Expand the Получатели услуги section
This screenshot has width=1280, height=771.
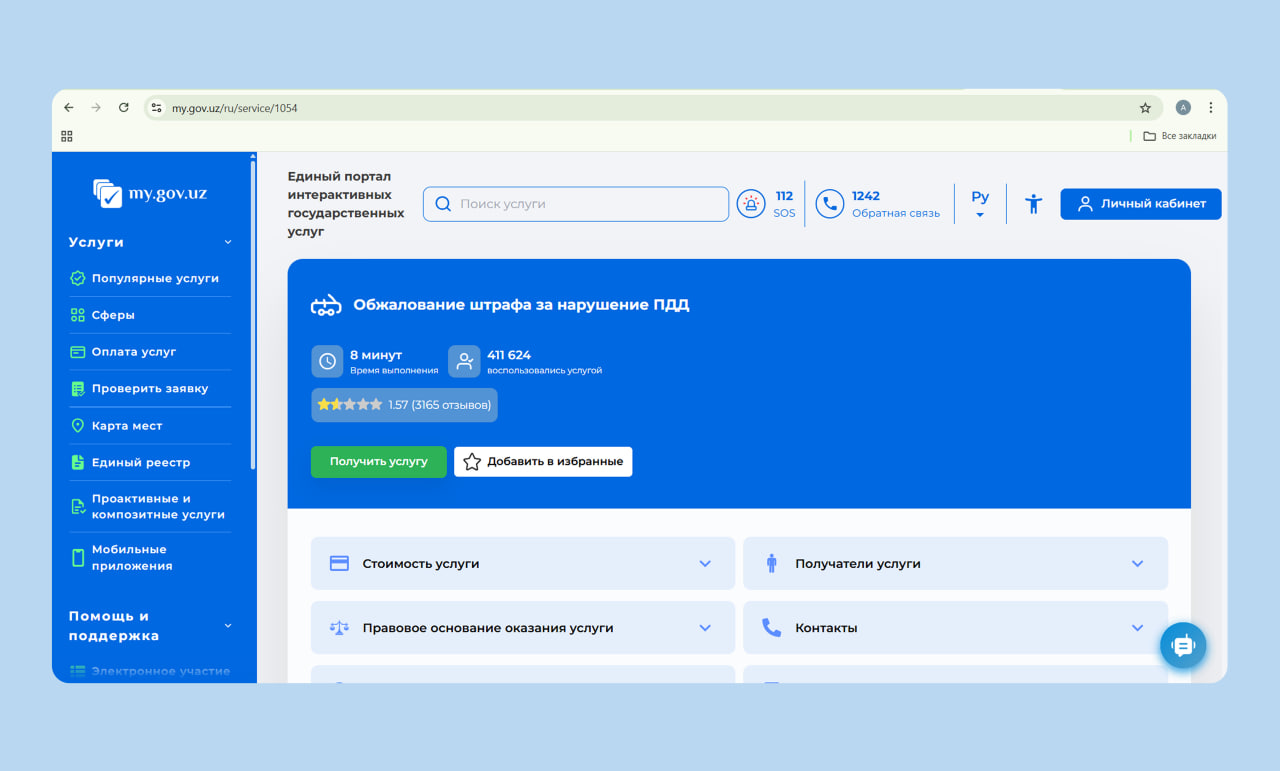tap(955, 564)
